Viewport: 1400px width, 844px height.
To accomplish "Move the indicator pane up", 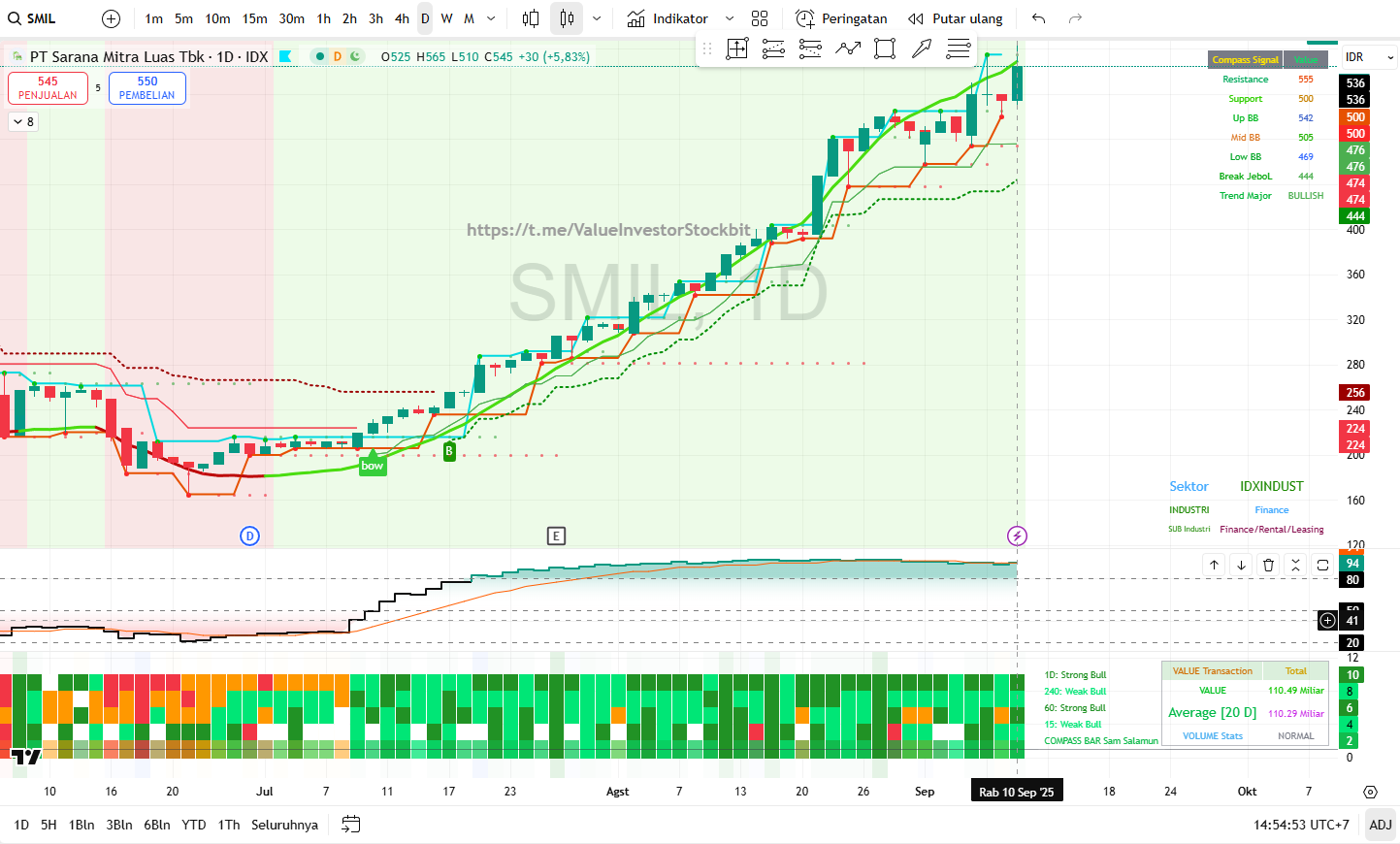I will pos(1214,565).
